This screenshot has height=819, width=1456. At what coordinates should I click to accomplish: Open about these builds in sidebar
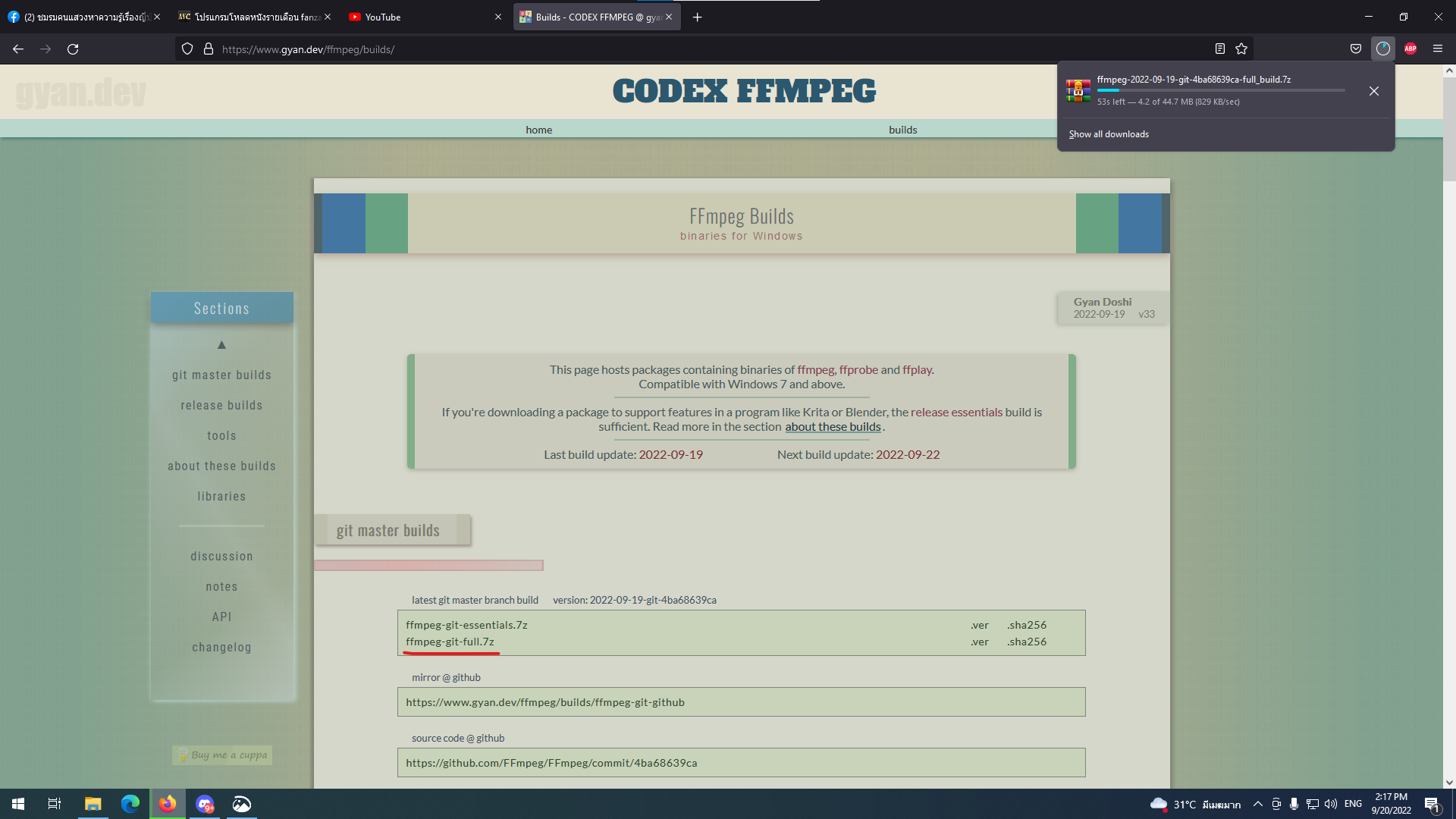tap(221, 466)
